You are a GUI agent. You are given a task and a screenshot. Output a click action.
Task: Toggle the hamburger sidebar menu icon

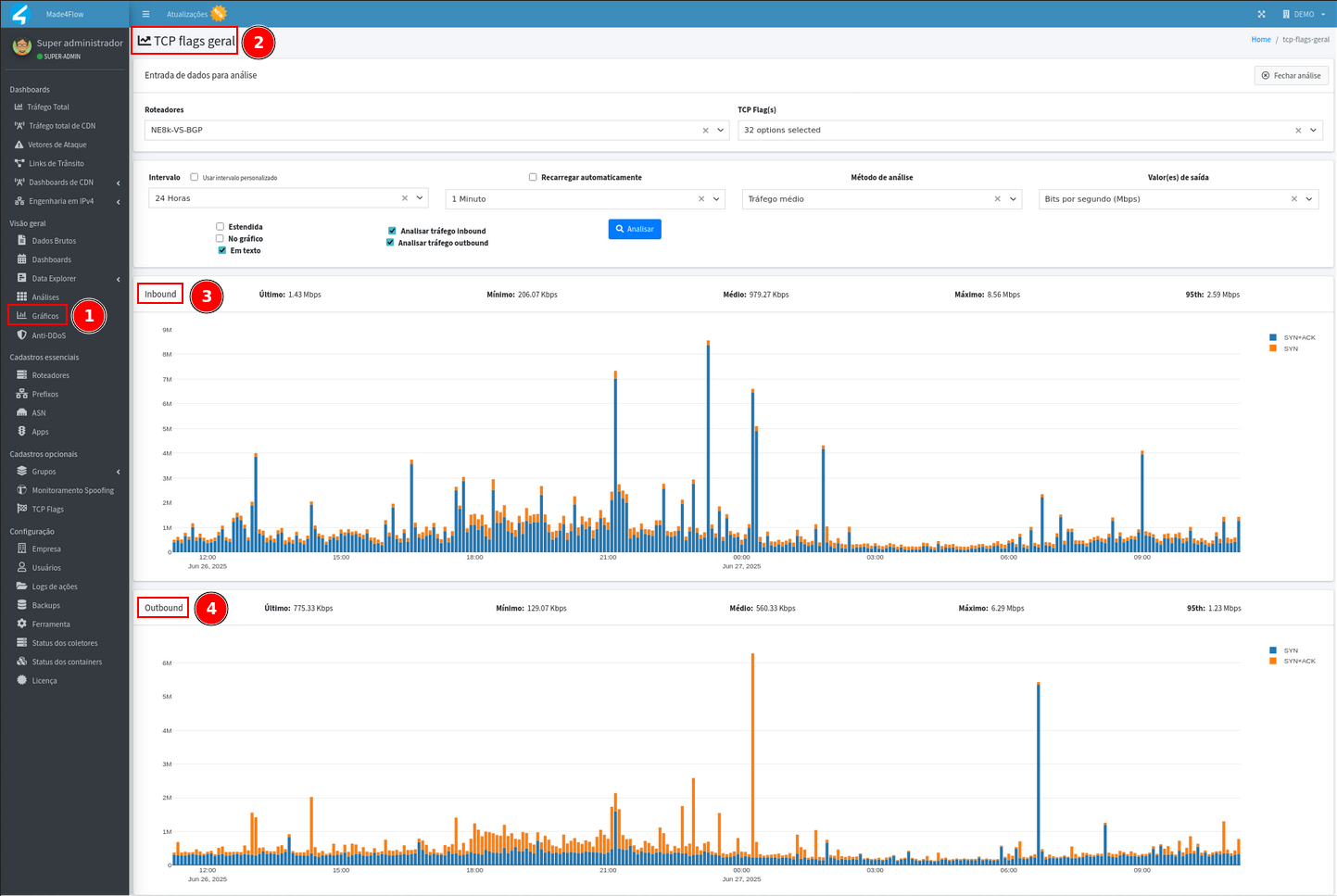pyautogui.click(x=145, y=14)
